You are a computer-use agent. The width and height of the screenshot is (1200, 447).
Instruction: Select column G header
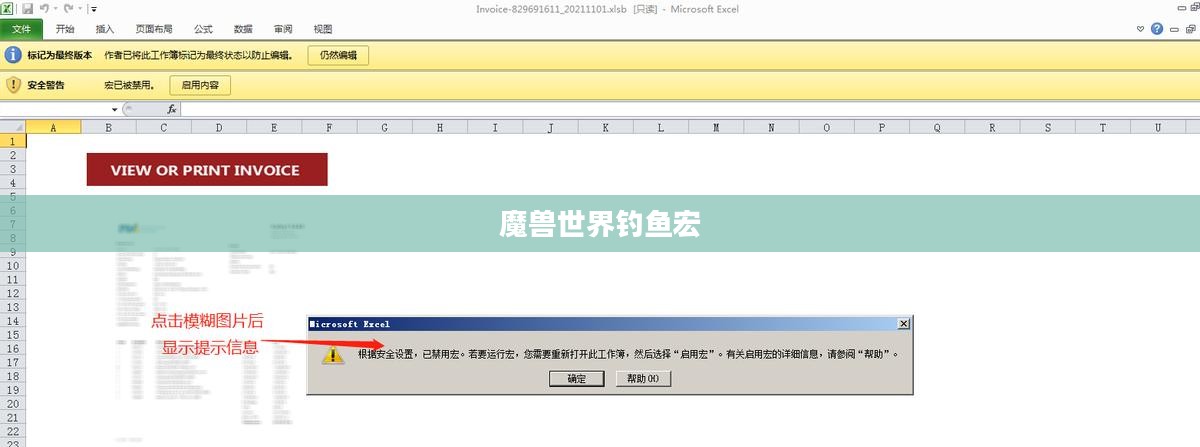(384, 127)
